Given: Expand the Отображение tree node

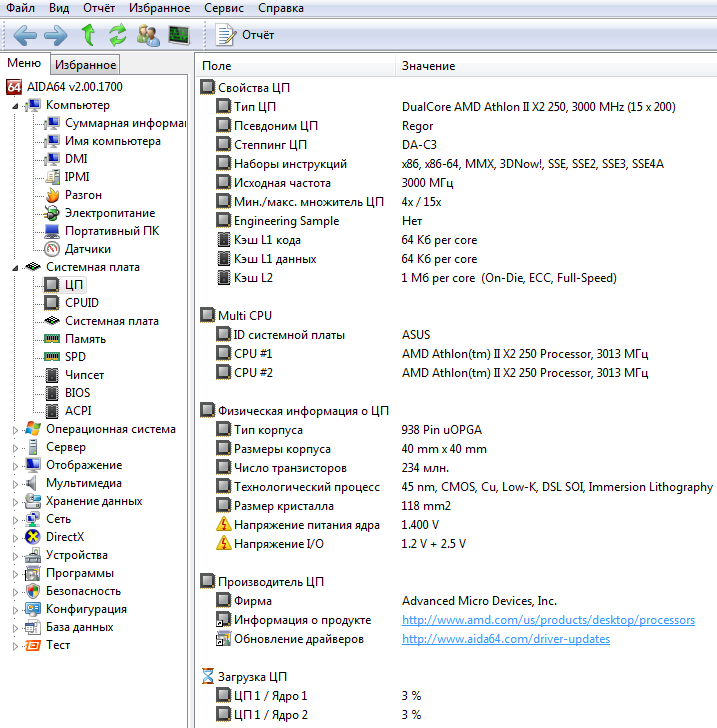Looking at the screenshot, I should [x=15, y=466].
